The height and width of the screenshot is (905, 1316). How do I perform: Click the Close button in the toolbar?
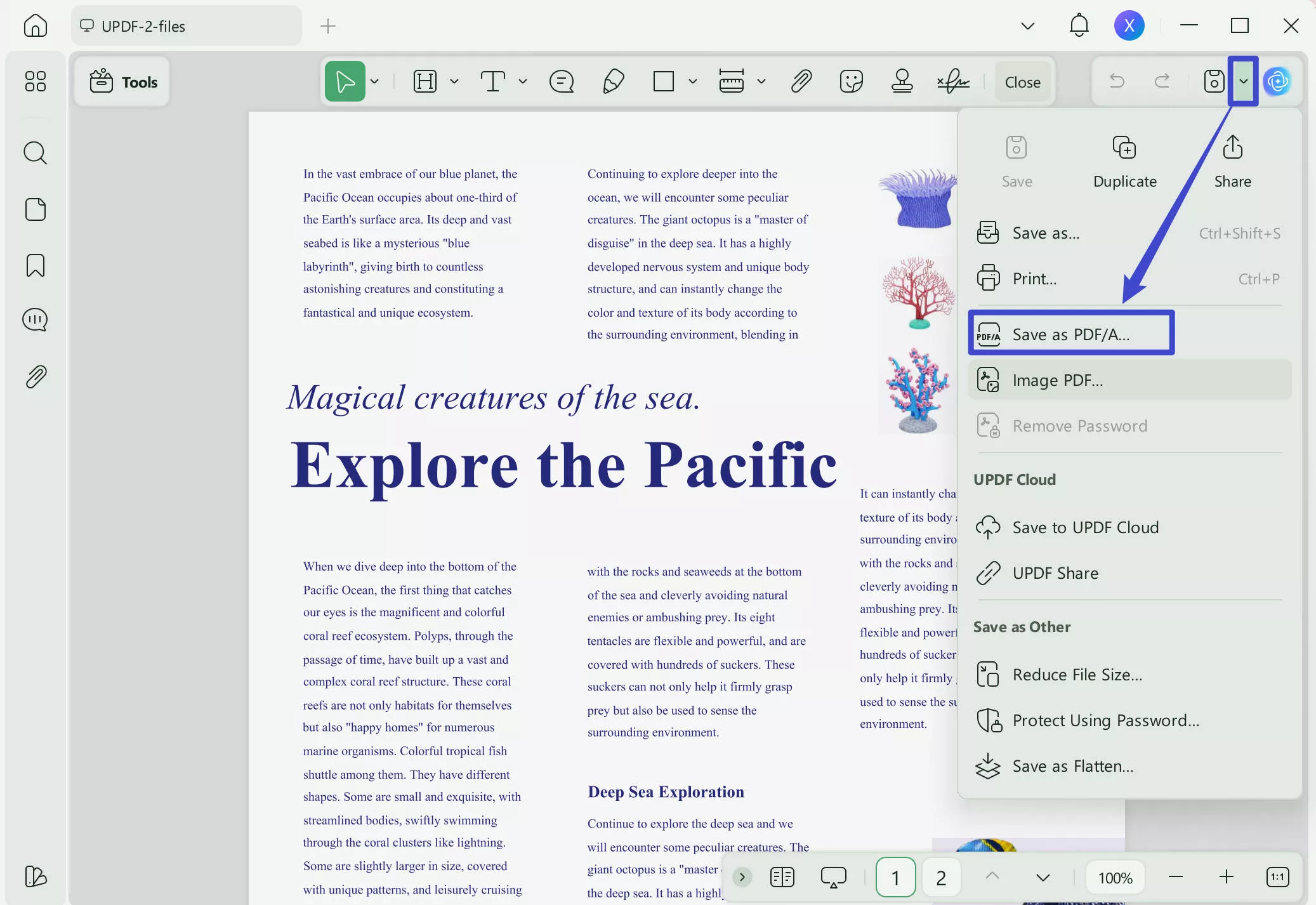point(1022,81)
